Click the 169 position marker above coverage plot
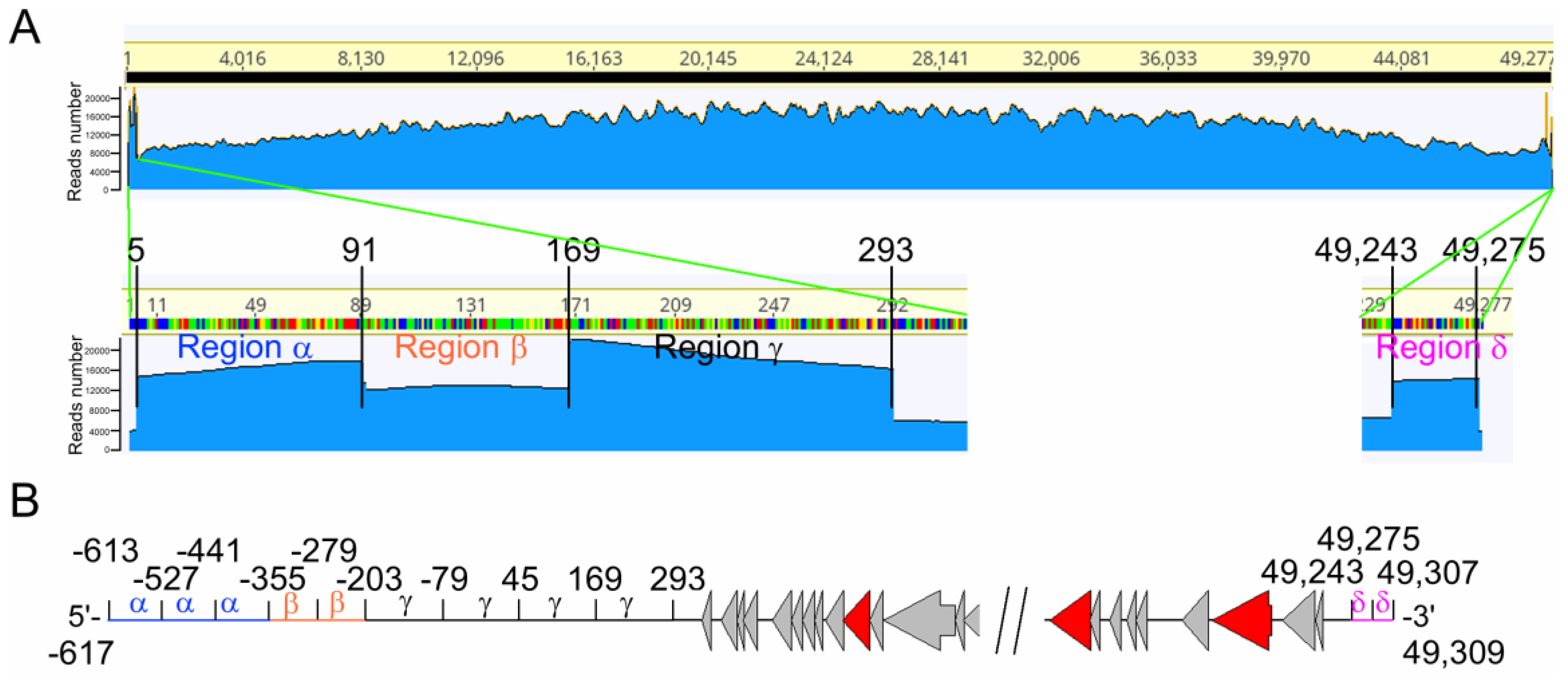1568x676 pixels. click(573, 250)
